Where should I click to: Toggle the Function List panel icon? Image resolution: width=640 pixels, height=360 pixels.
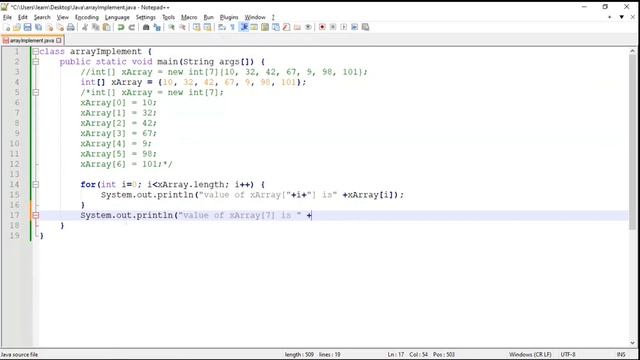pyautogui.click(x=287, y=27)
